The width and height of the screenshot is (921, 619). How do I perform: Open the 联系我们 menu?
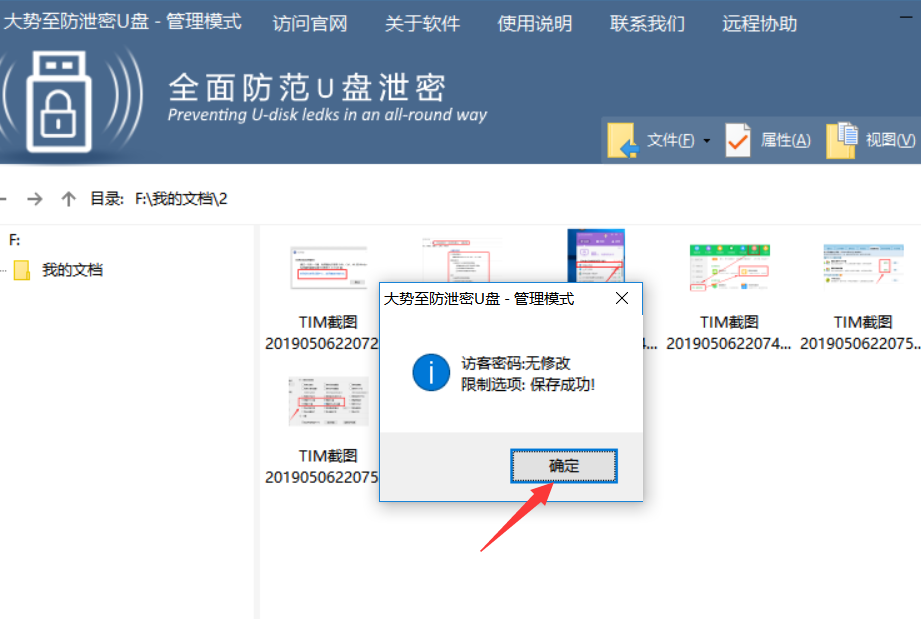pyautogui.click(x=647, y=23)
